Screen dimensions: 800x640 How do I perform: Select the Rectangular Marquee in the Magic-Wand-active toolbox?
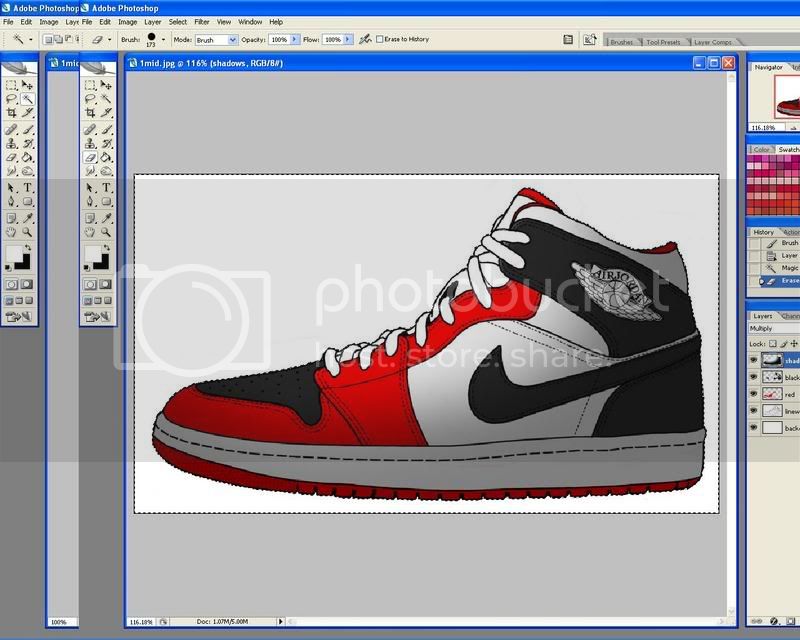pyautogui.click(x=12, y=85)
